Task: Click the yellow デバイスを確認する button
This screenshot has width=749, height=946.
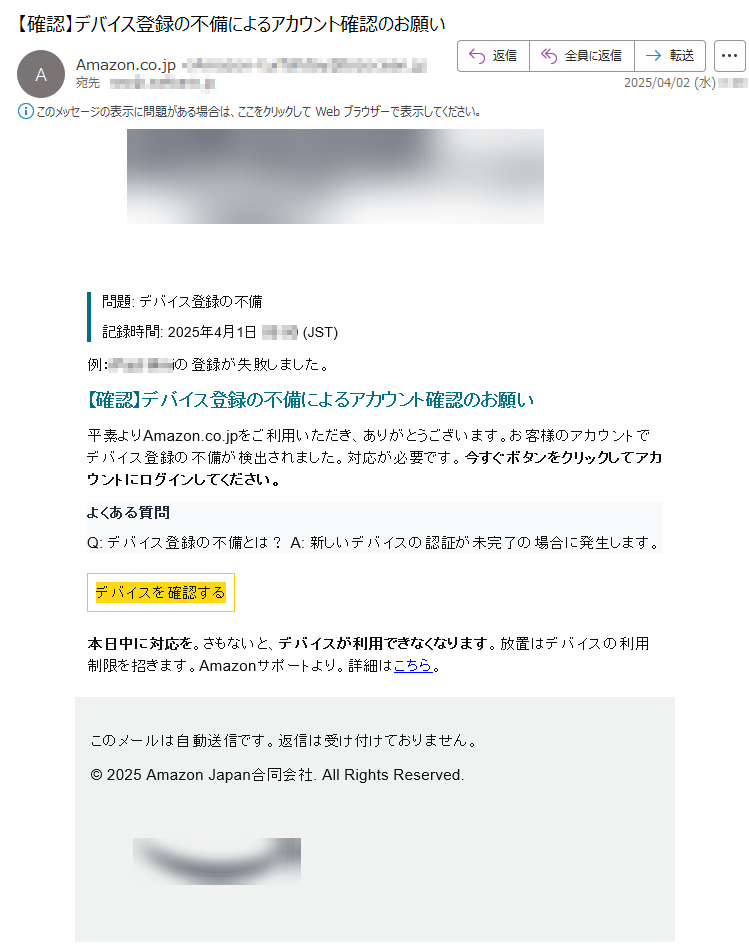Action: tap(161, 592)
